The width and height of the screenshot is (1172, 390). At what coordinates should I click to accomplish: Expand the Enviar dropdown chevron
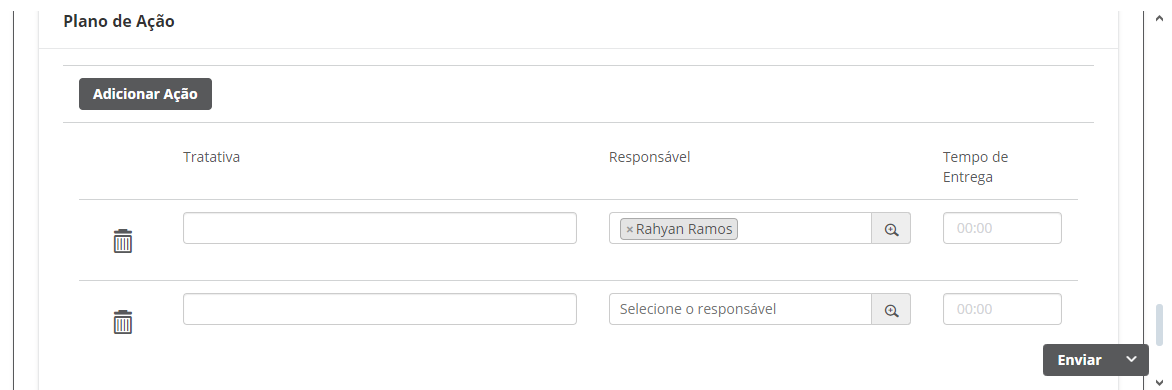pos(1132,360)
